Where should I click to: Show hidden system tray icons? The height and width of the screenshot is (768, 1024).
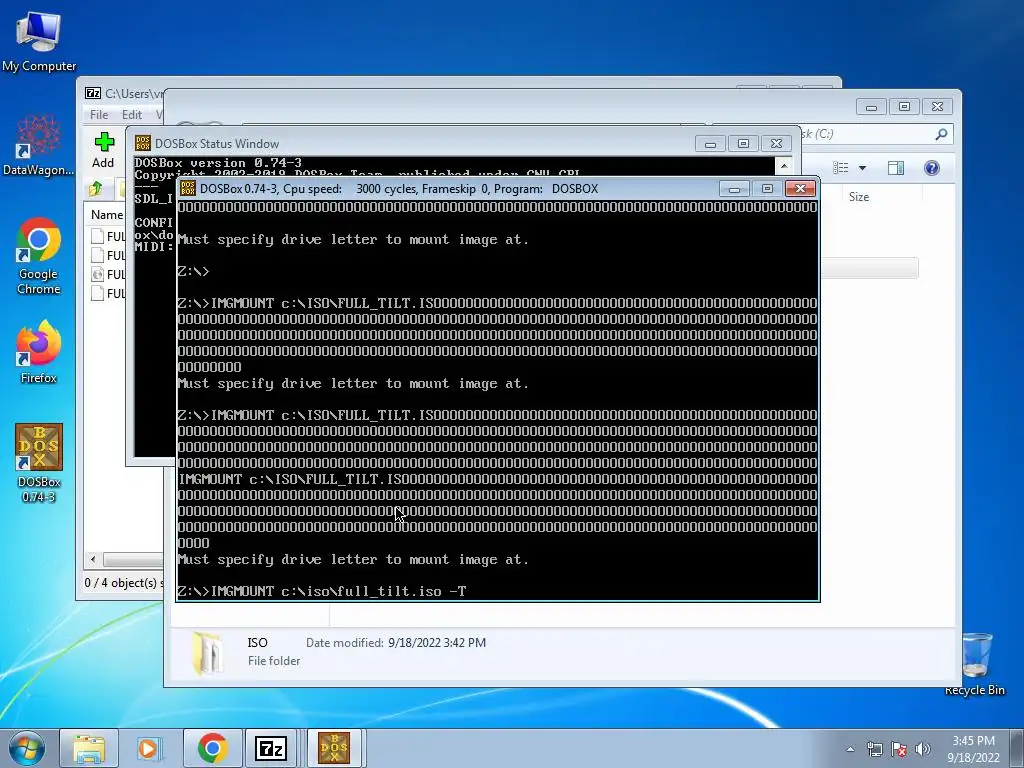(x=850, y=749)
